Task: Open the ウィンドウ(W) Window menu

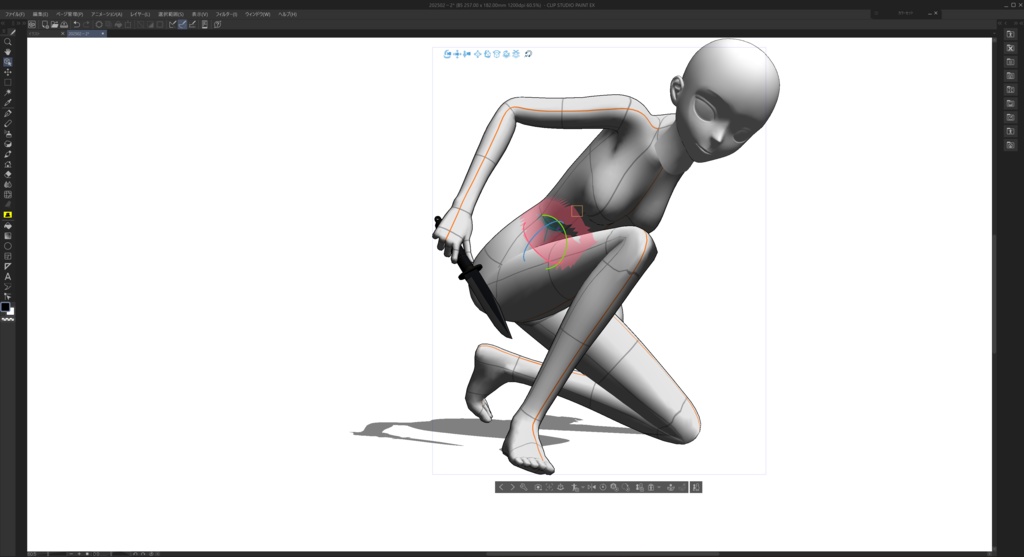Action: (x=257, y=14)
